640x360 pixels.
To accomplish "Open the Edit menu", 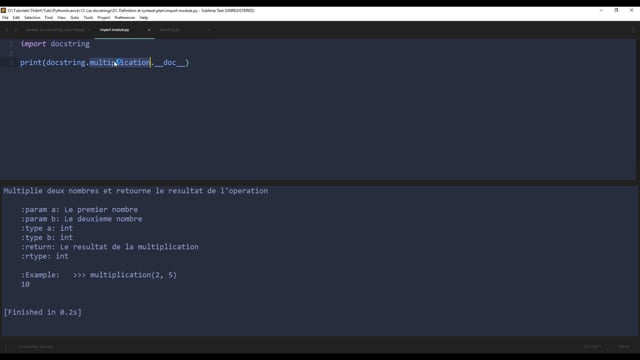I will (16, 18).
